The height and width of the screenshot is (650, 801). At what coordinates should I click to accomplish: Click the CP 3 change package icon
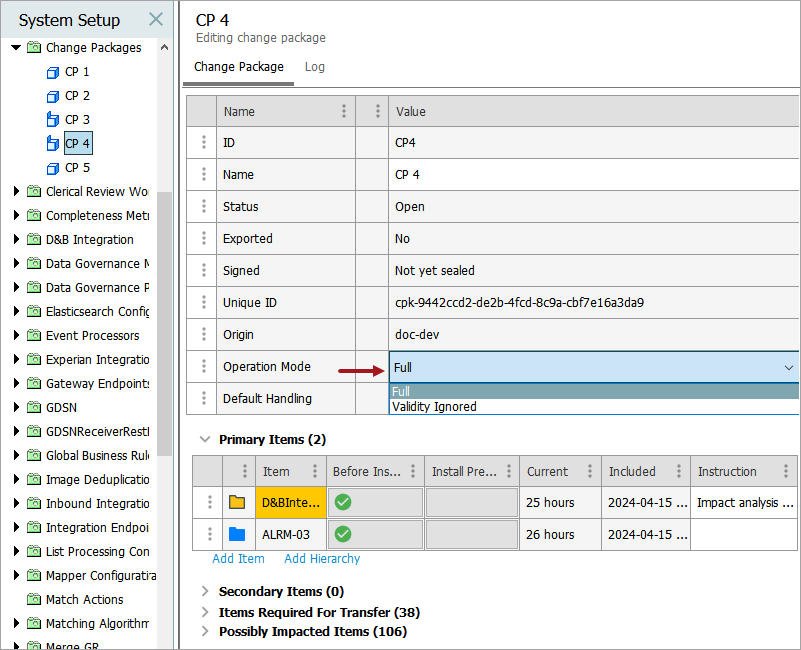[x=53, y=120]
